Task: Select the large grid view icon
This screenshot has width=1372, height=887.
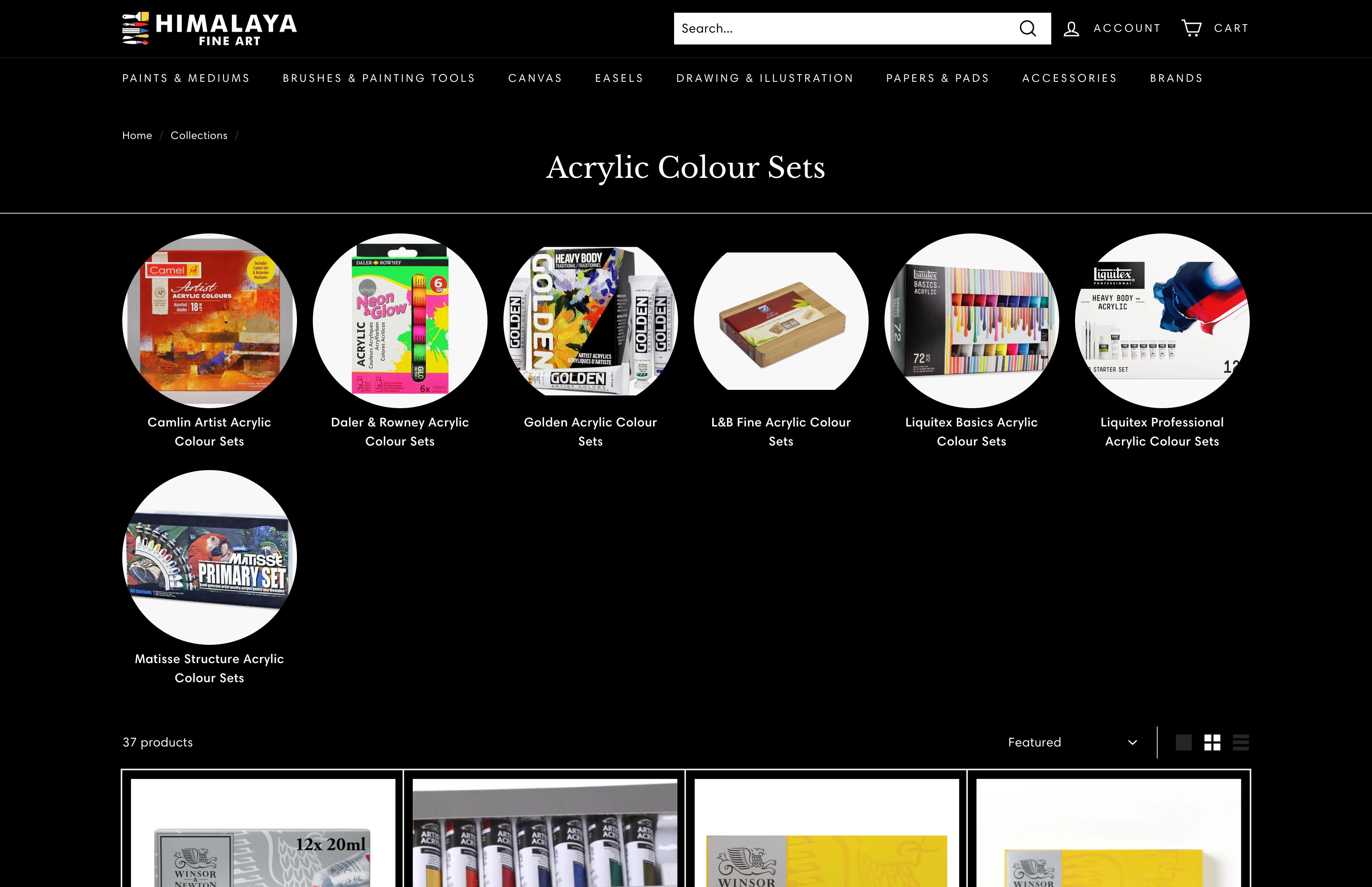Action: pyautogui.click(x=1183, y=742)
